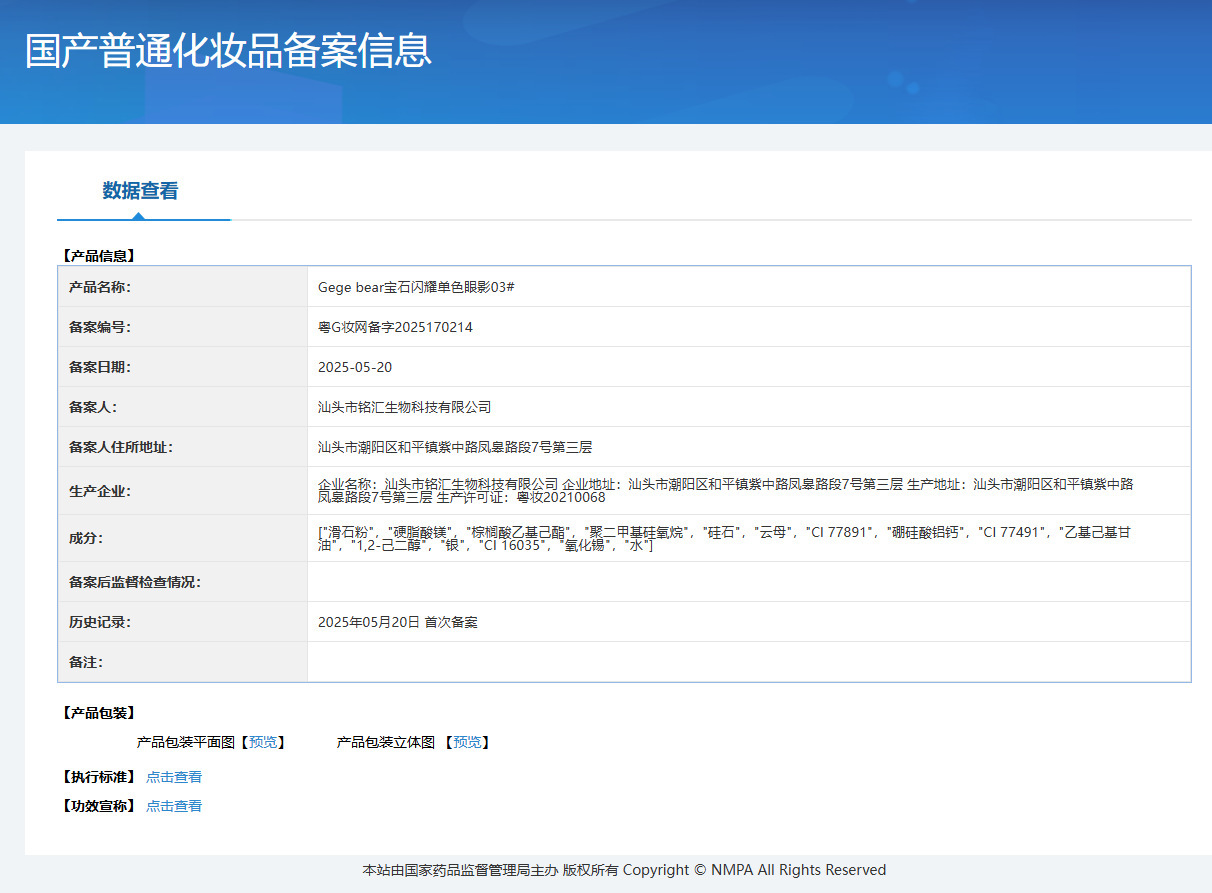The width and height of the screenshot is (1212, 893).
Task: Click the 备案编号 row label
Action: click(100, 327)
